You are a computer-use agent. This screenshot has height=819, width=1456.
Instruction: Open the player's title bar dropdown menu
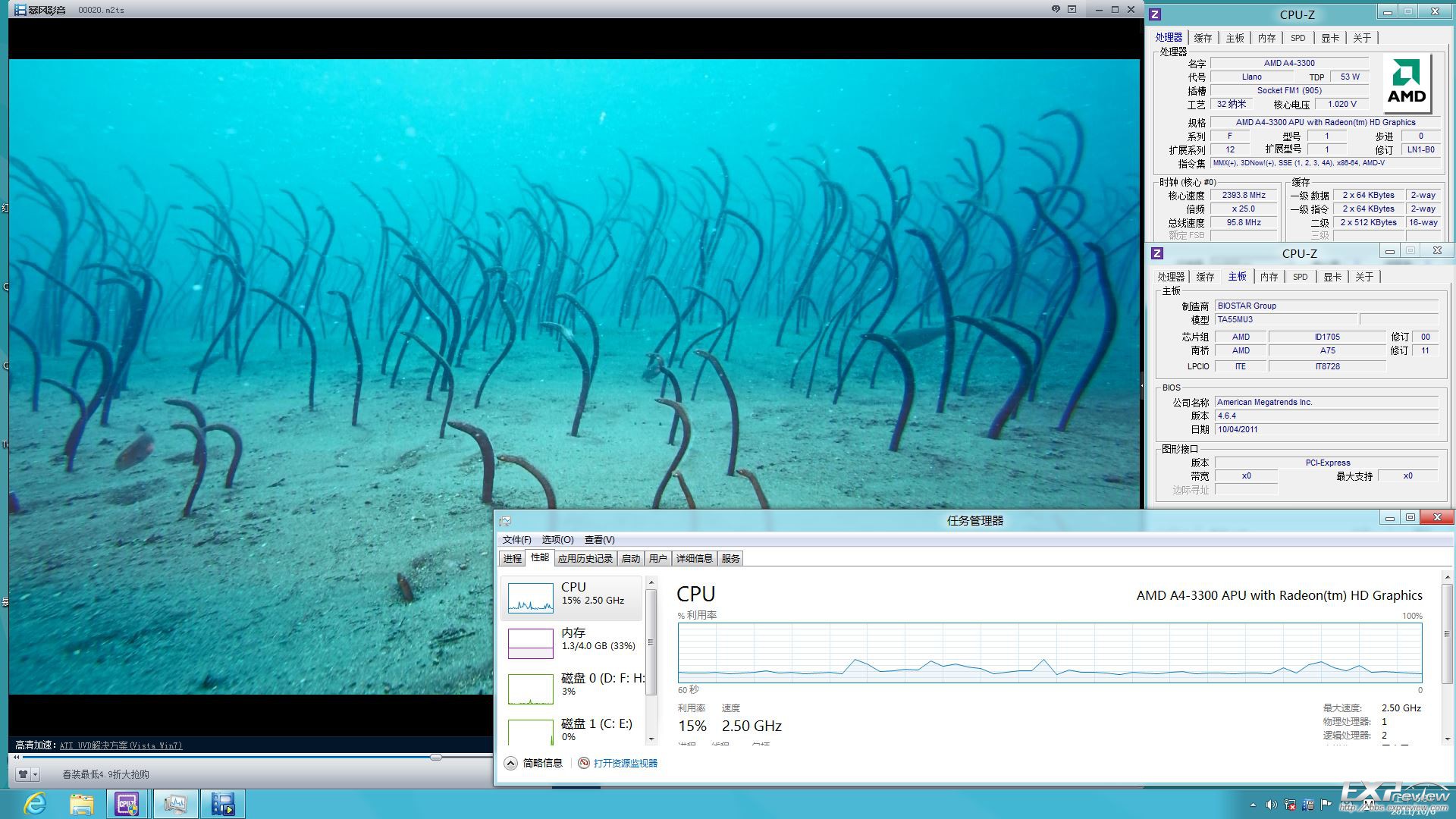coord(1072,9)
